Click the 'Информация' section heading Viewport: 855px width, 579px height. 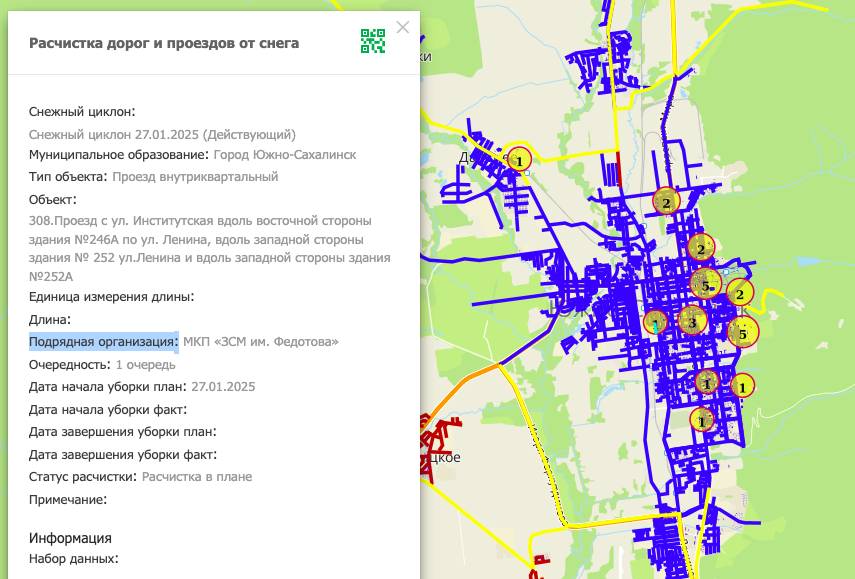[70, 538]
